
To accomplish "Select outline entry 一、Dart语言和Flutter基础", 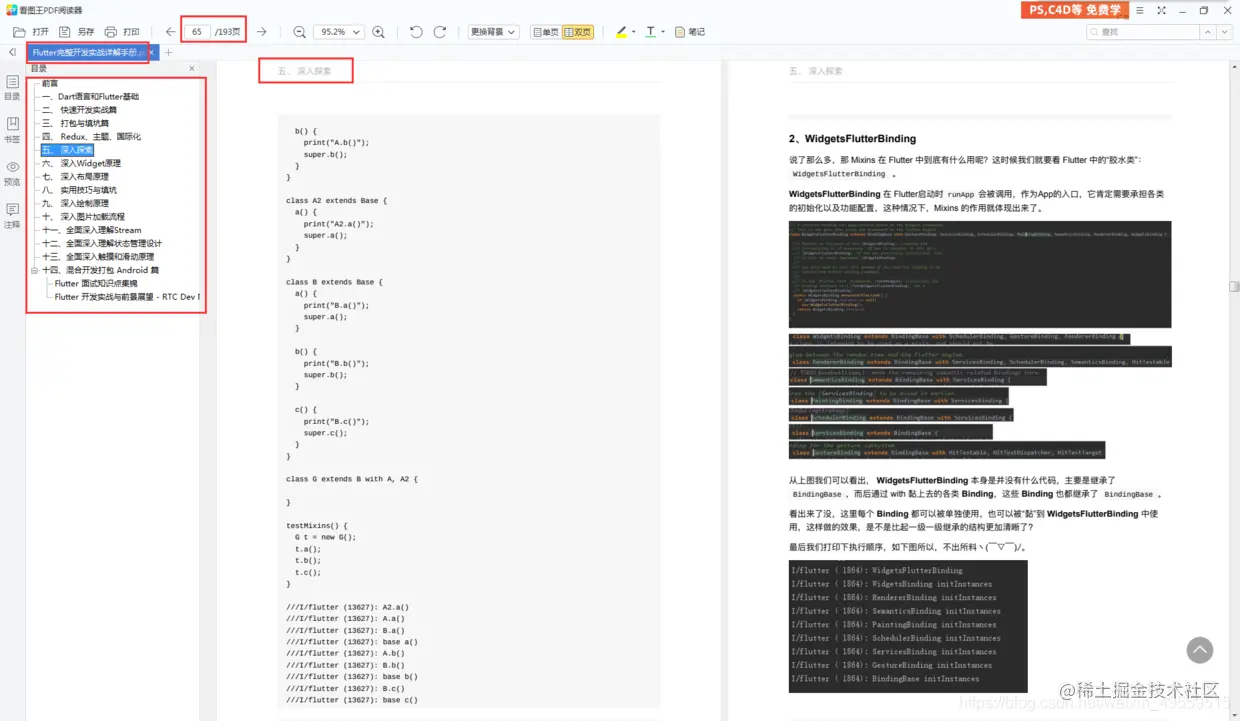I will click(90, 97).
